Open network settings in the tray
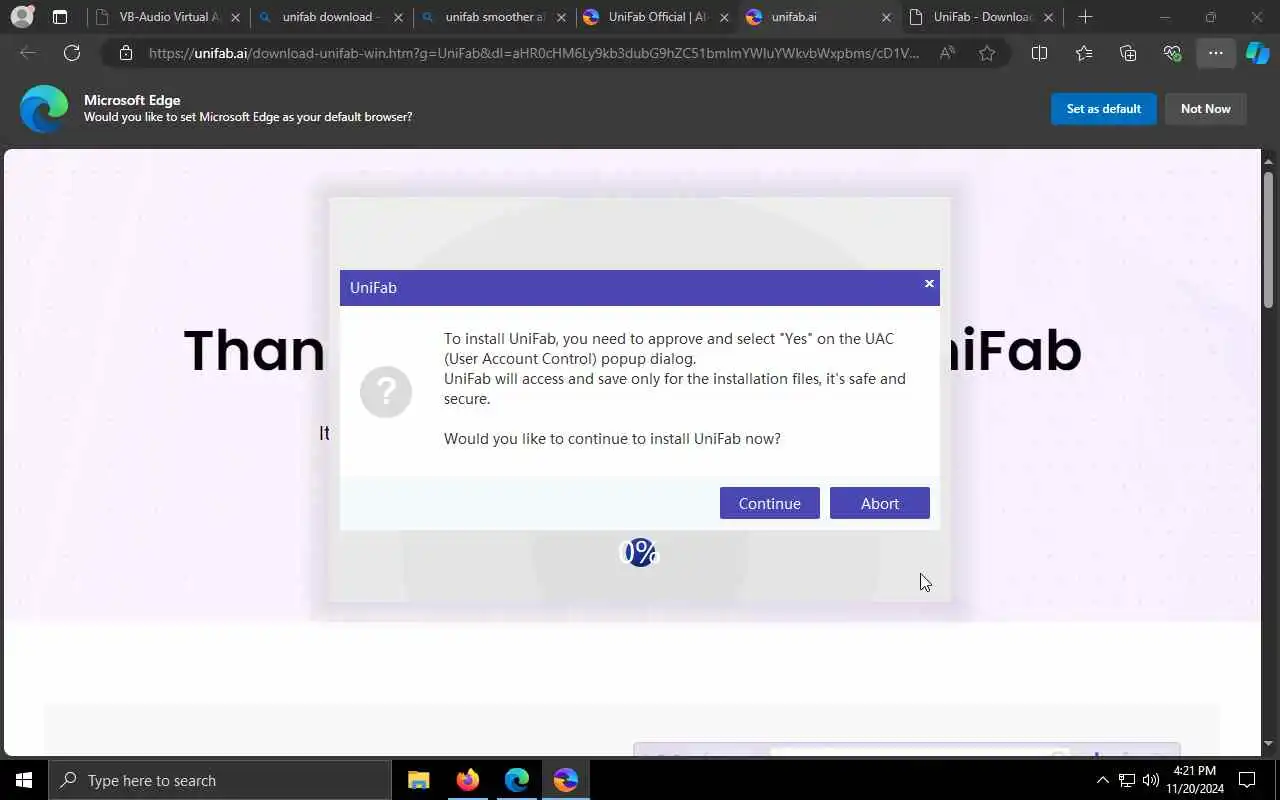1280x800 pixels. point(1127,780)
